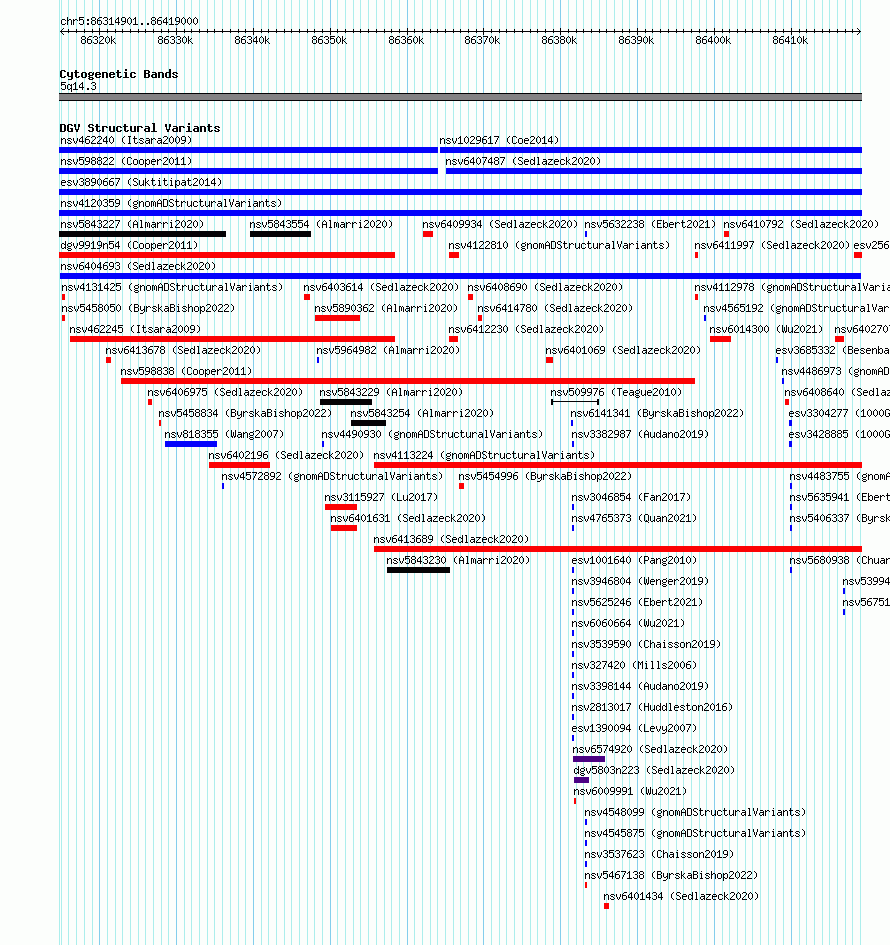Select the nsv3946804 (Wenger2019) label
The width and height of the screenshot is (890, 945).
click(x=640, y=582)
